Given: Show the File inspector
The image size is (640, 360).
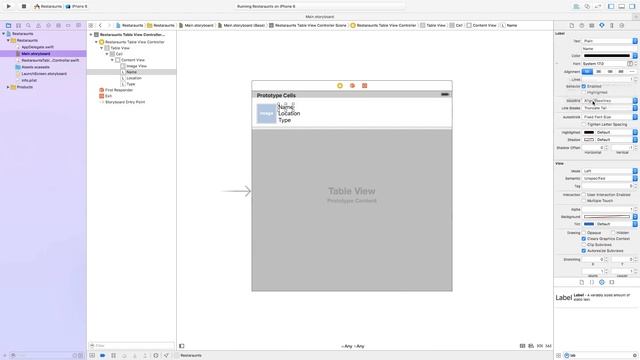Looking at the screenshot, I should point(571,25).
